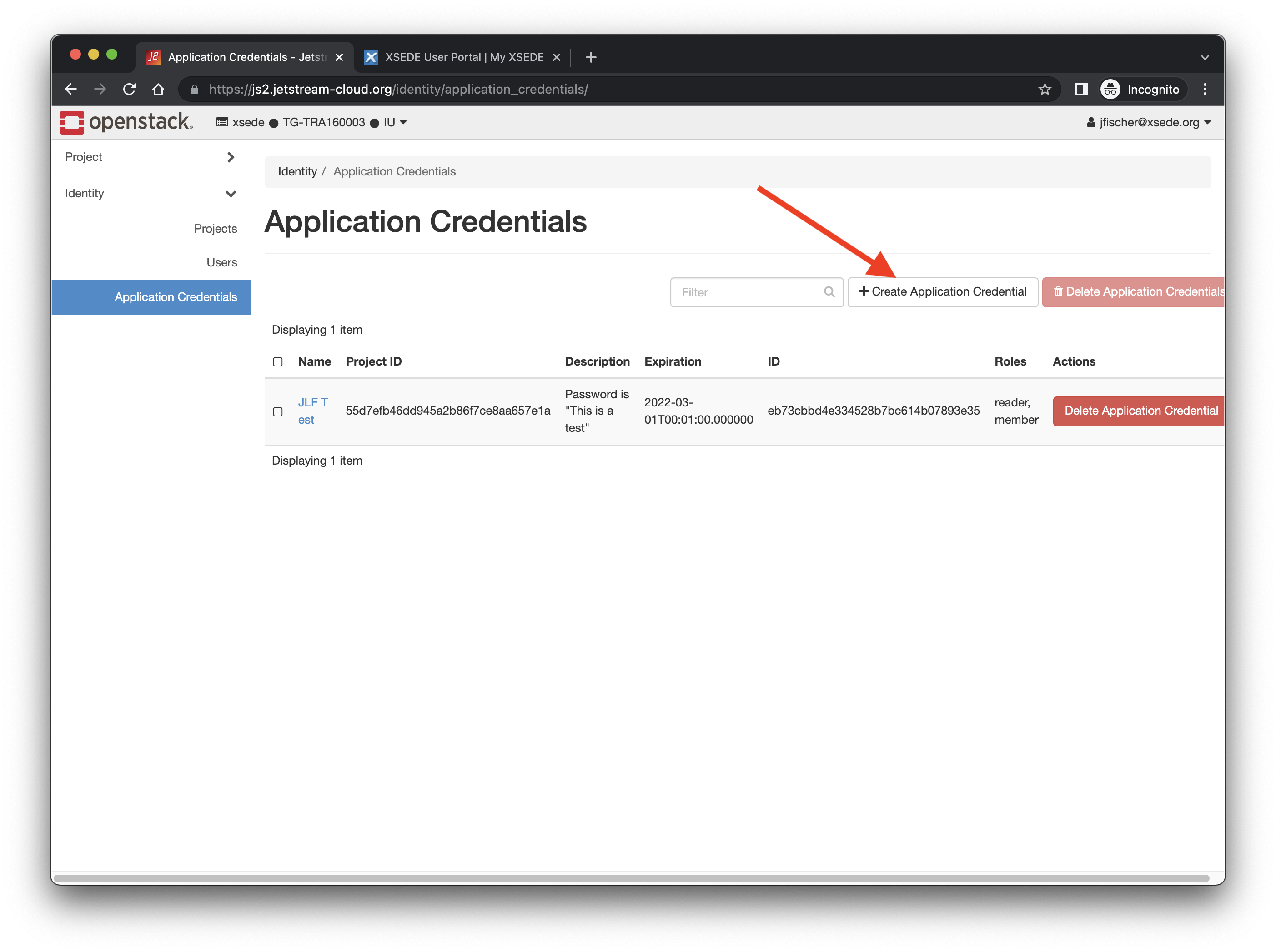This screenshot has width=1276, height=952.
Task: Open the Users sidebar item
Action: click(221, 262)
